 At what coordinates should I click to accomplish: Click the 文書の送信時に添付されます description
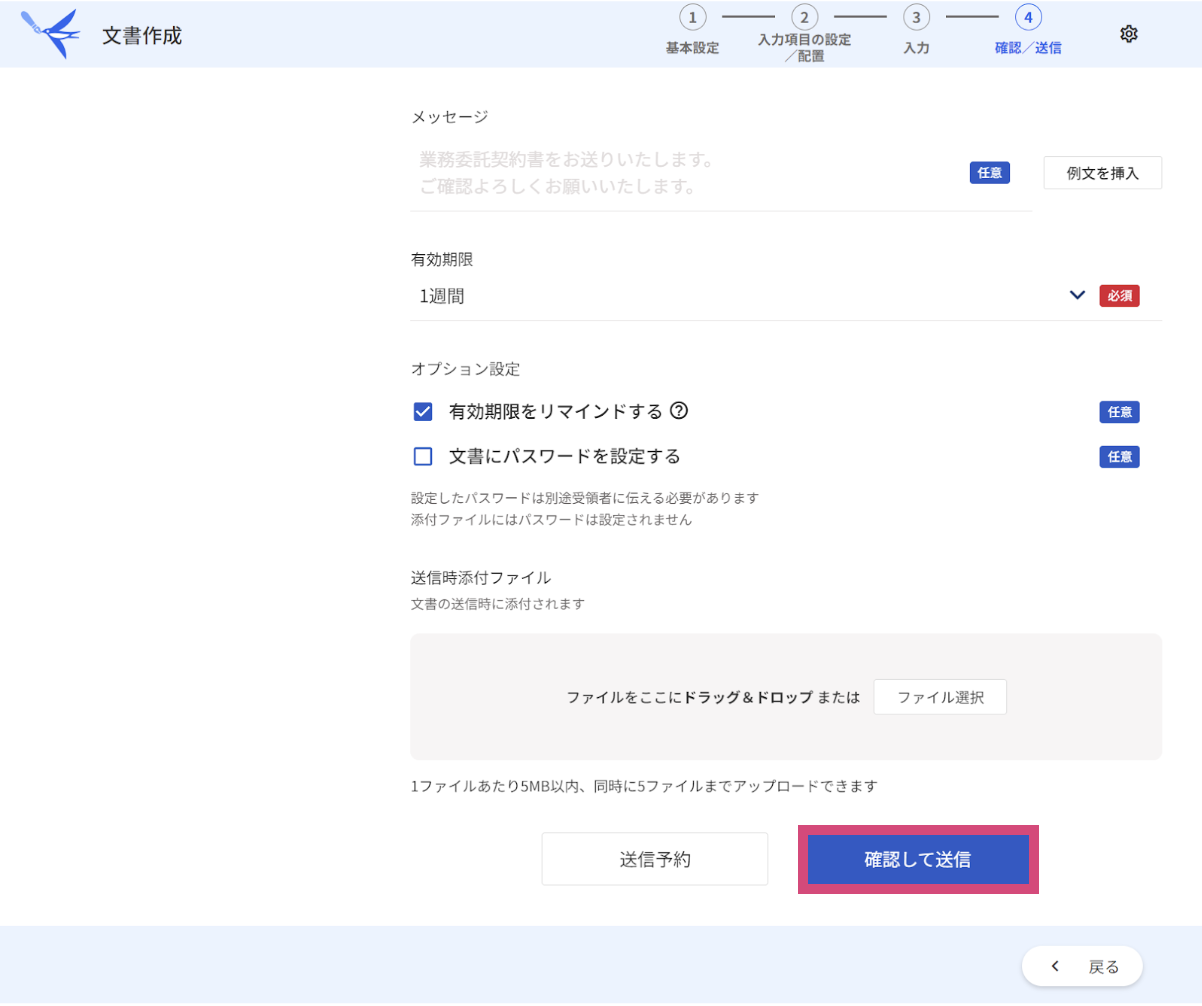pos(498,604)
